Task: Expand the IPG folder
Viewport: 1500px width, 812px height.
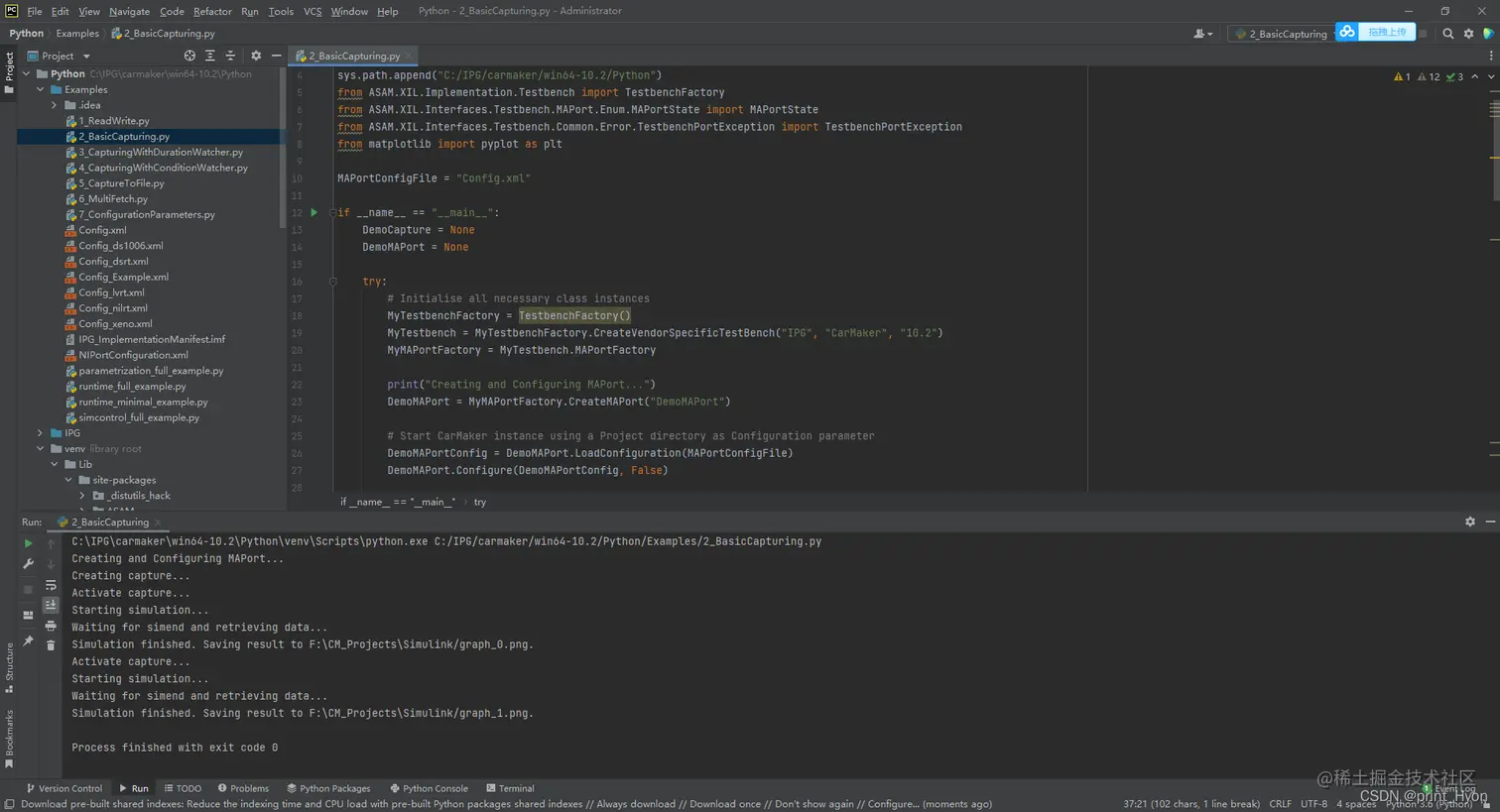Action: click(x=41, y=433)
